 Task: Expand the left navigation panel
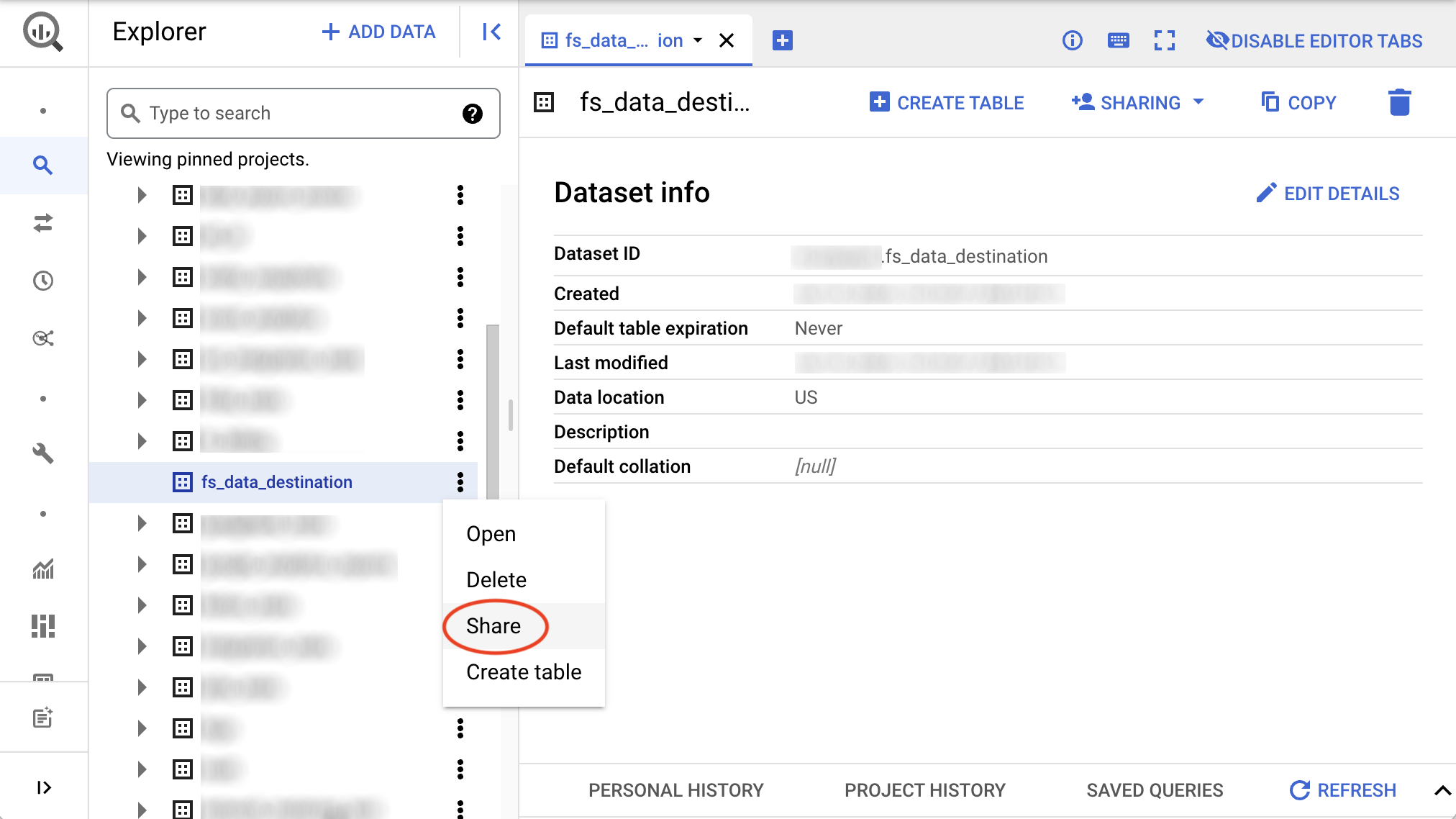click(x=44, y=787)
